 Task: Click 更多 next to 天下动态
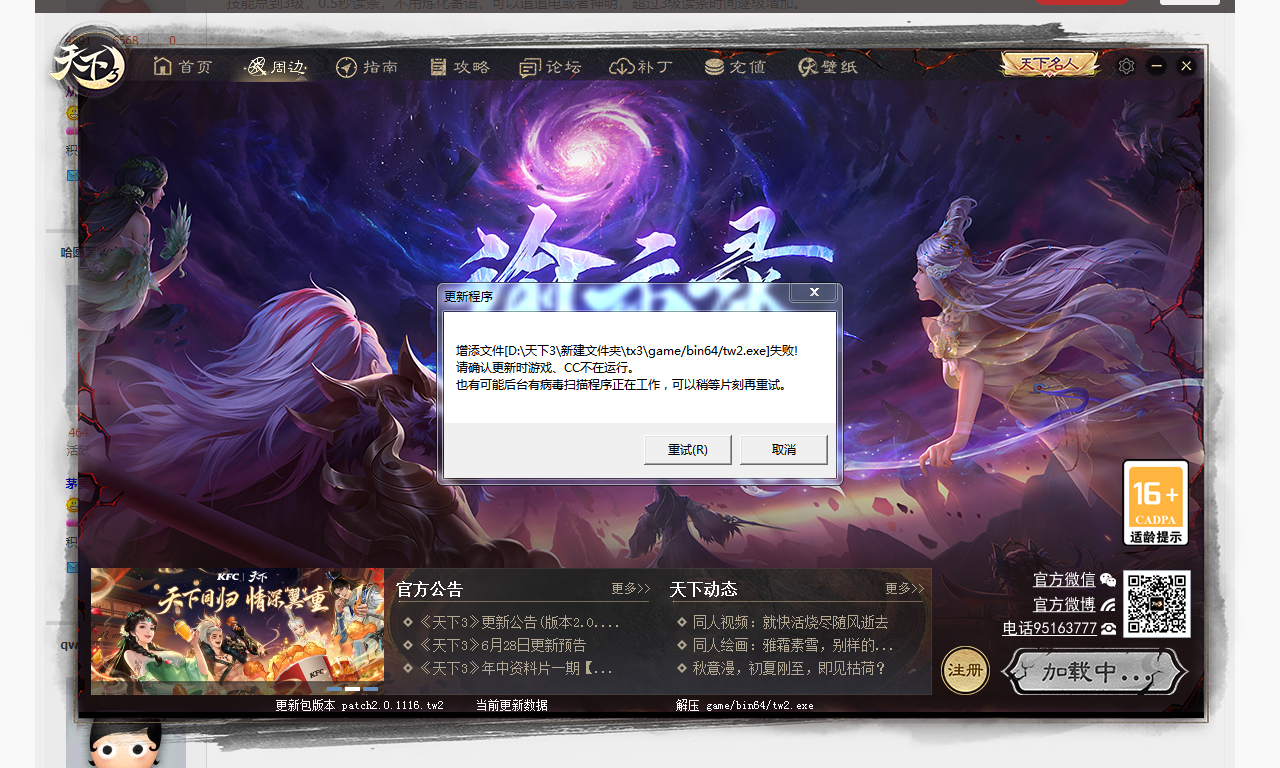[x=904, y=588]
